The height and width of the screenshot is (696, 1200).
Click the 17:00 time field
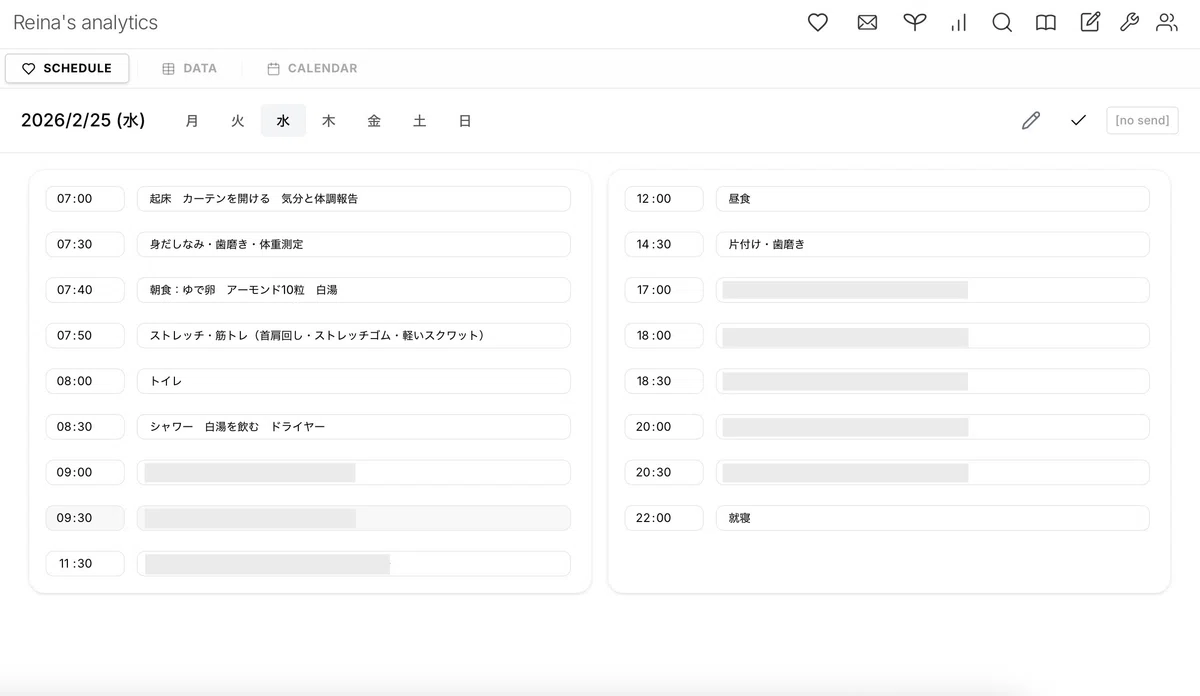tap(664, 290)
